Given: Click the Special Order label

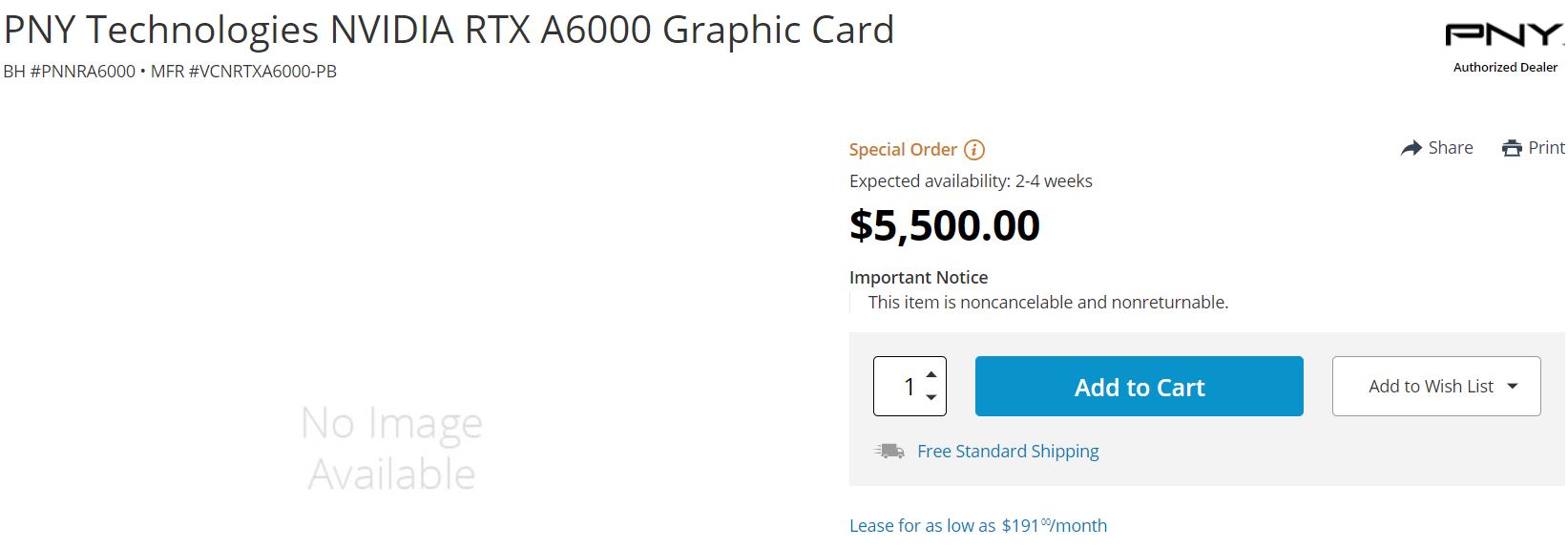Looking at the screenshot, I should pos(903,150).
